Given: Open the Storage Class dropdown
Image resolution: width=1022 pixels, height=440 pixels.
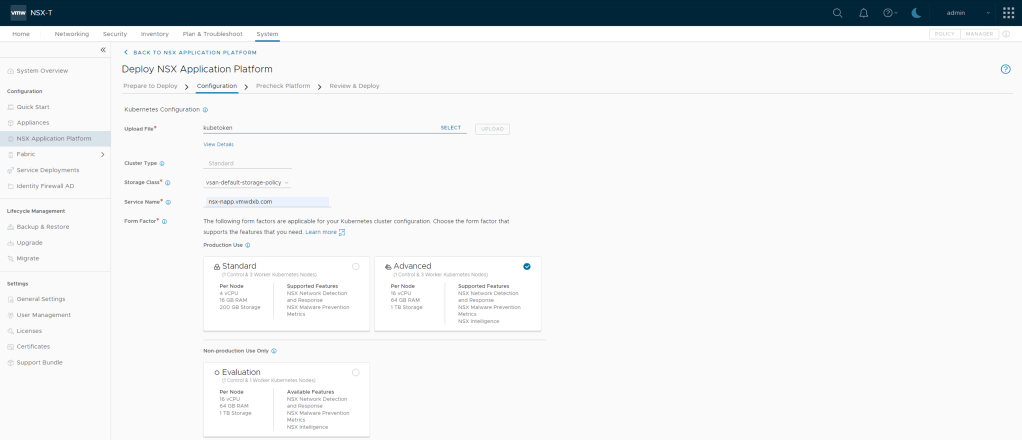Looking at the screenshot, I should 247,182.
